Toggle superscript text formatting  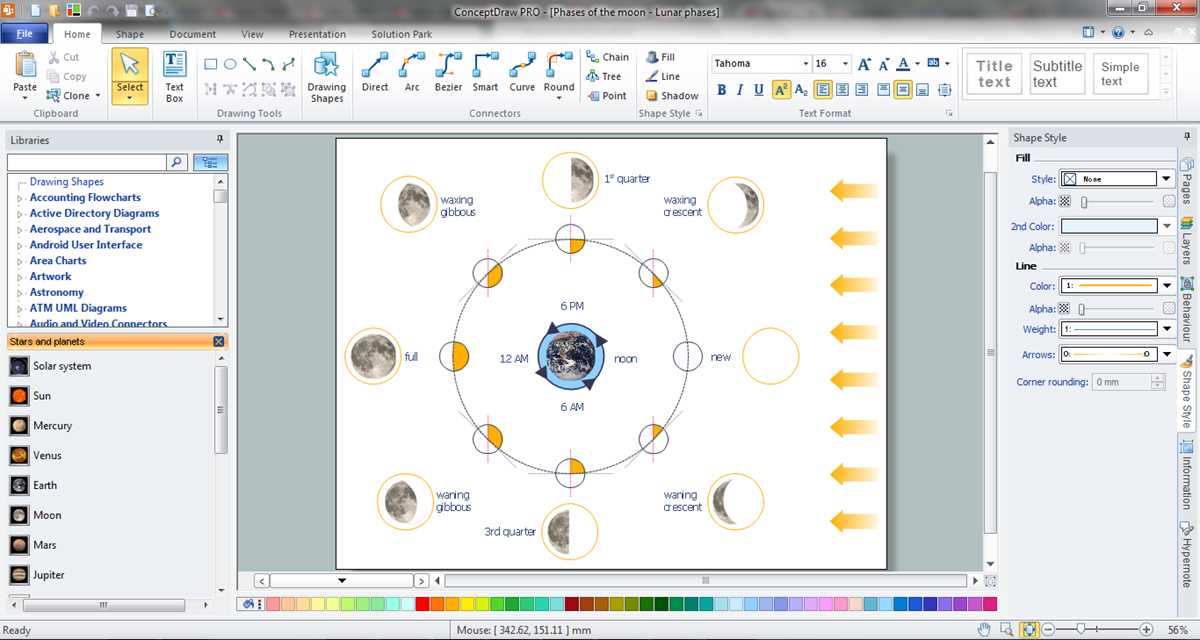click(x=781, y=90)
